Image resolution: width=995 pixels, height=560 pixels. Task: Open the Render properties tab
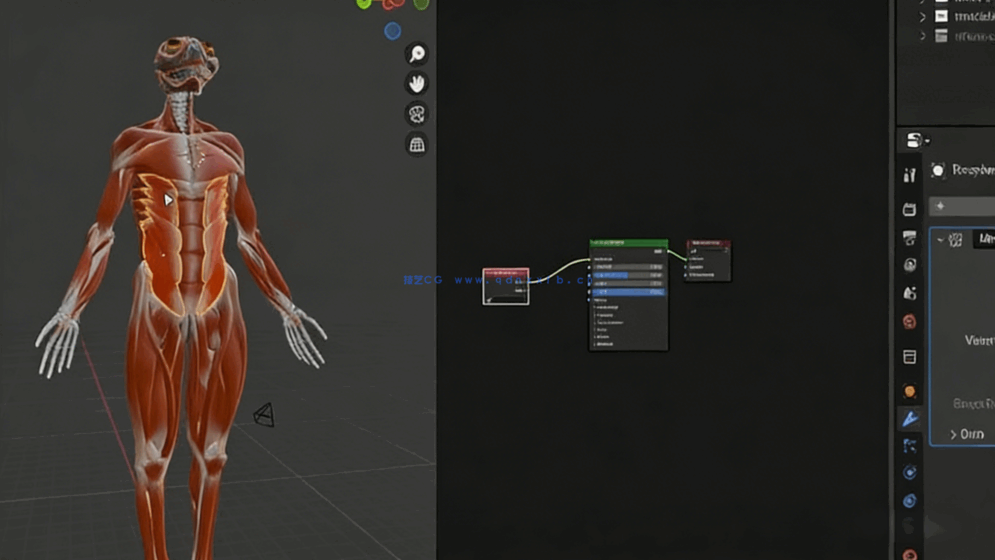909,209
